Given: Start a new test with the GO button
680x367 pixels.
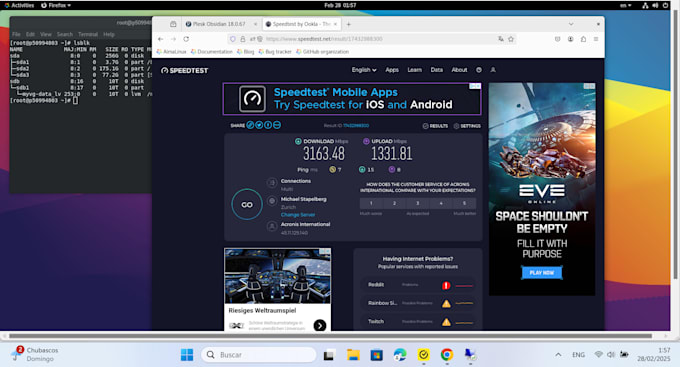Looking at the screenshot, I should pyautogui.click(x=247, y=204).
